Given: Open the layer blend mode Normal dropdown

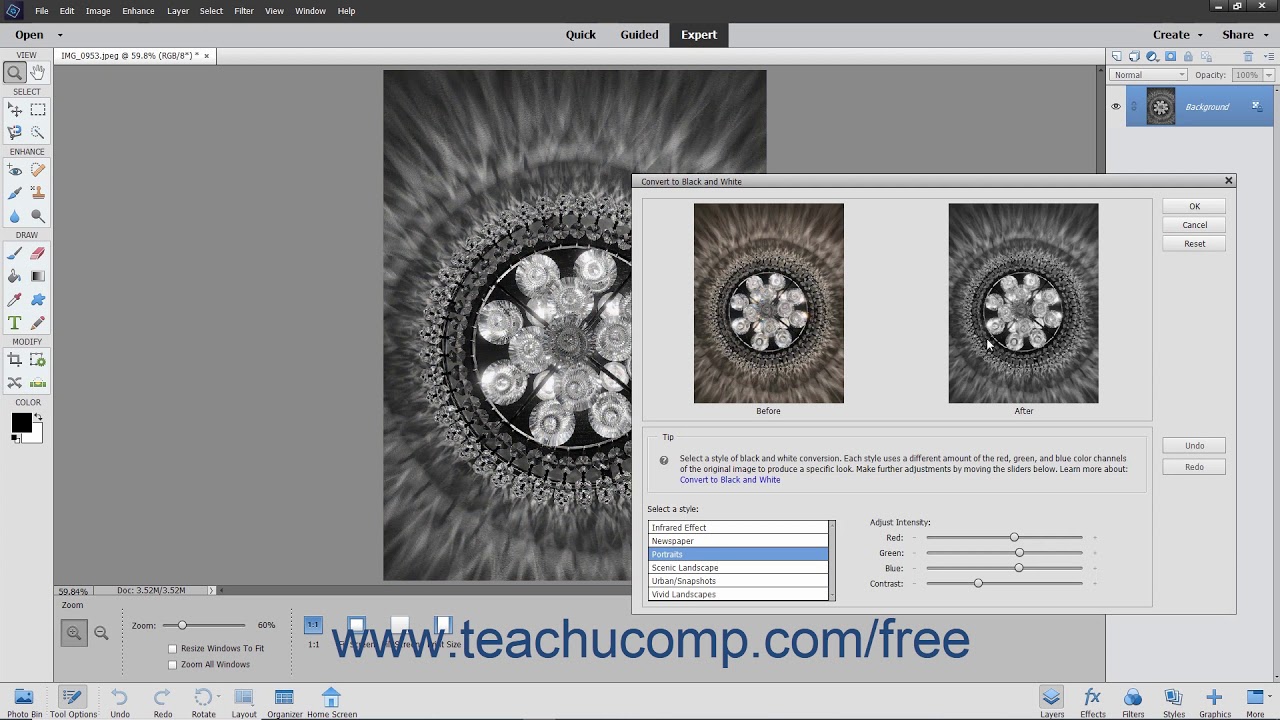Looking at the screenshot, I should point(1148,75).
